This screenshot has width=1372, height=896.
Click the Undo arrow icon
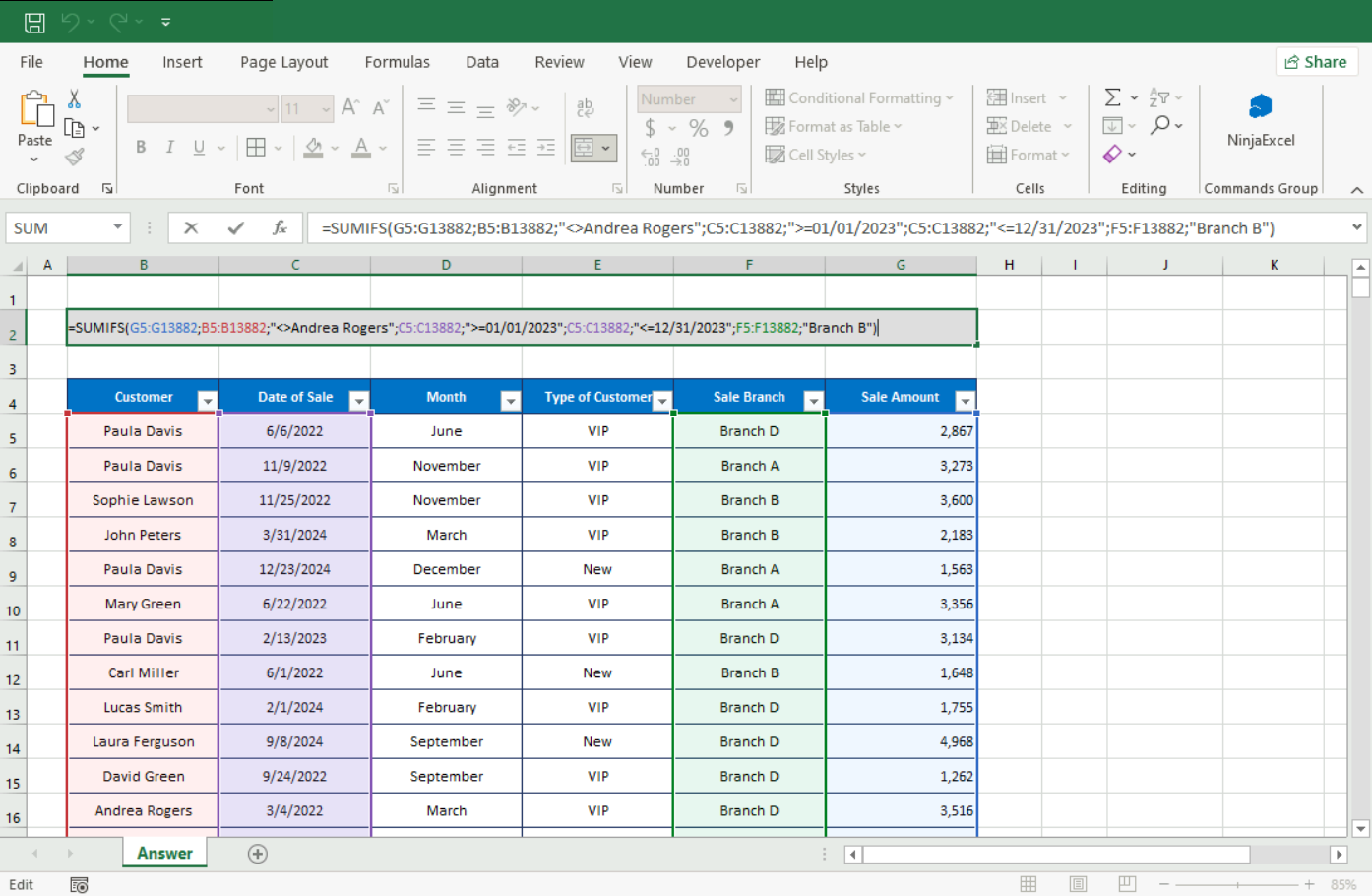[70, 22]
